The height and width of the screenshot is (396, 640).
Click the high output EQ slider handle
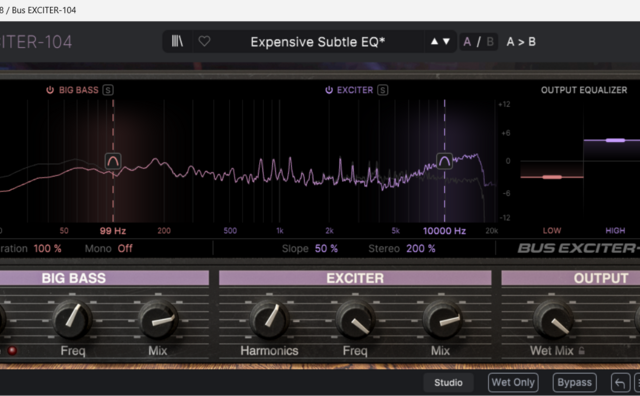(x=615, y=140)
